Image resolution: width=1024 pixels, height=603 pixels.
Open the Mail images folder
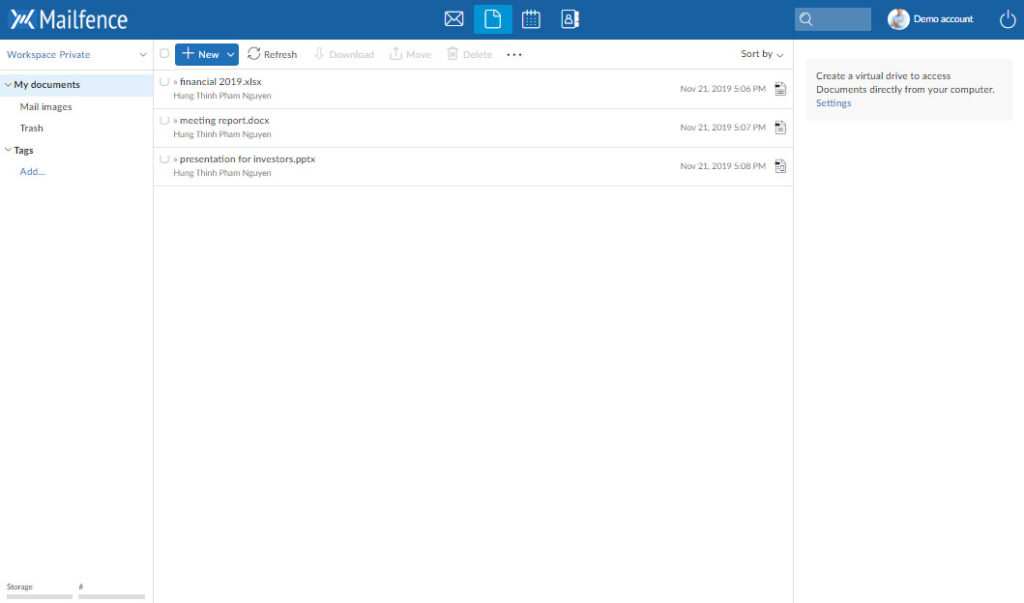[46, 107]
